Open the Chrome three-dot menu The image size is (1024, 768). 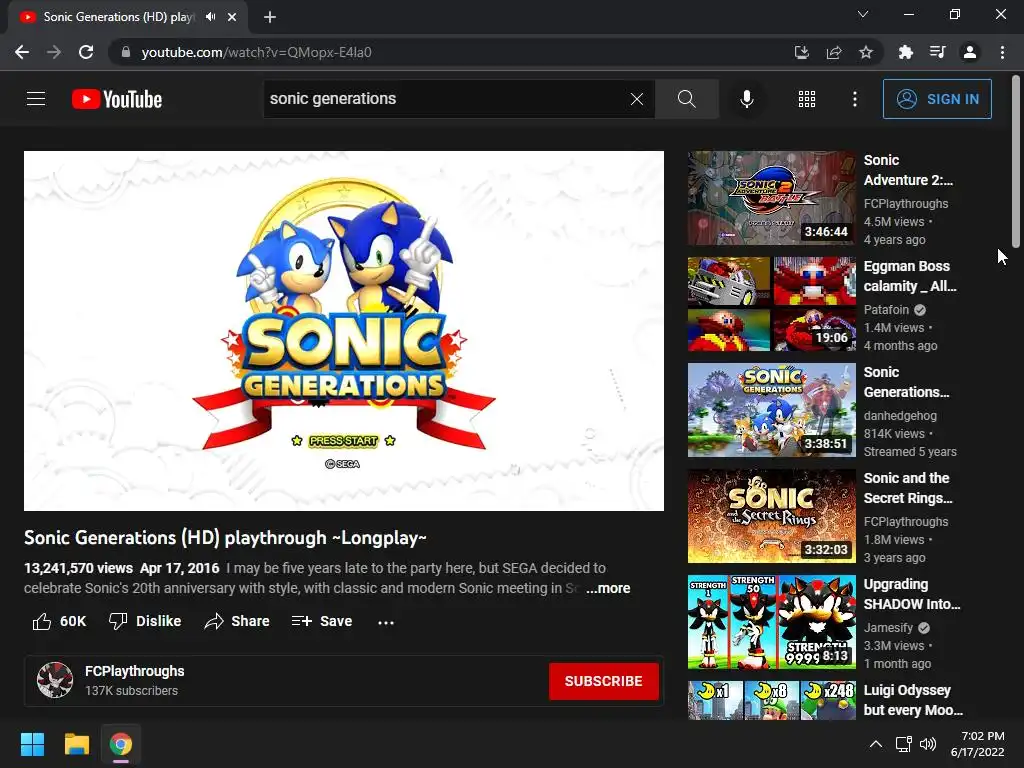click(x=1002, y=52)
